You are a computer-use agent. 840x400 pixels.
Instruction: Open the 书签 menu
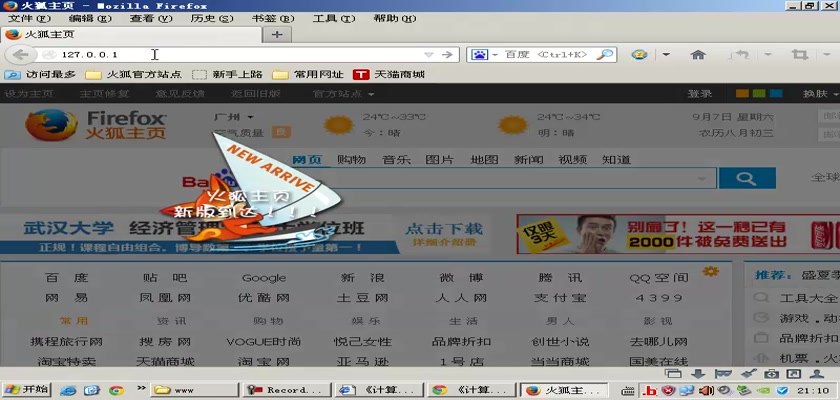[x=273, y=18]
